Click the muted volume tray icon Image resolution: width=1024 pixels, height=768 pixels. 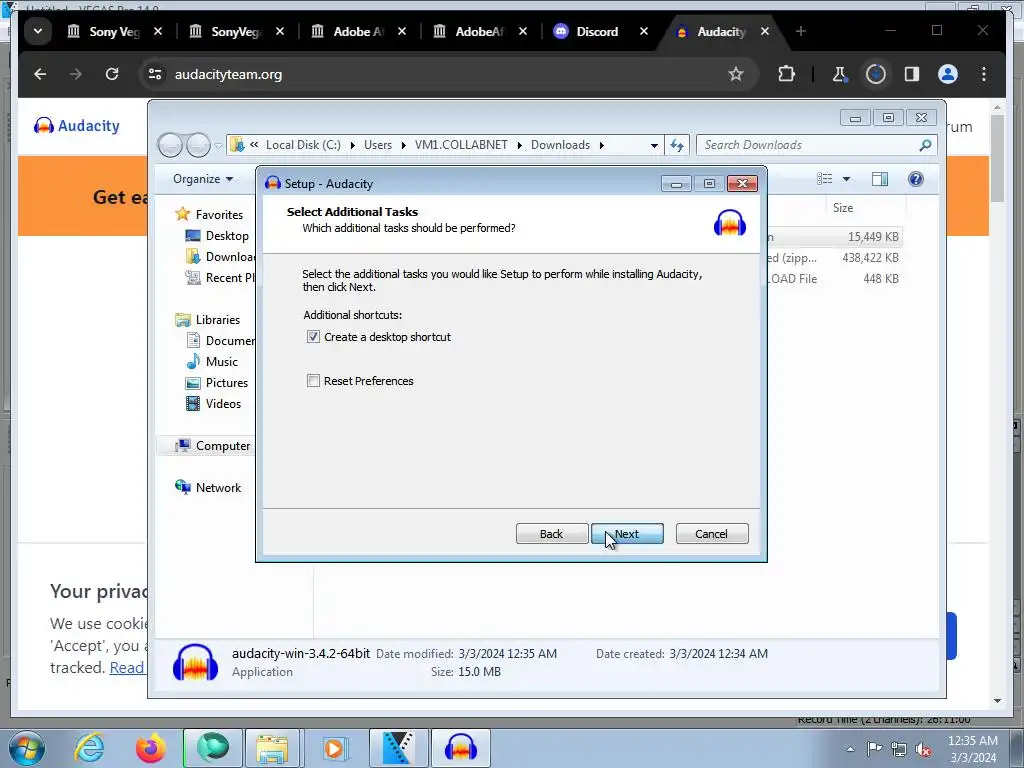(923, 750)
